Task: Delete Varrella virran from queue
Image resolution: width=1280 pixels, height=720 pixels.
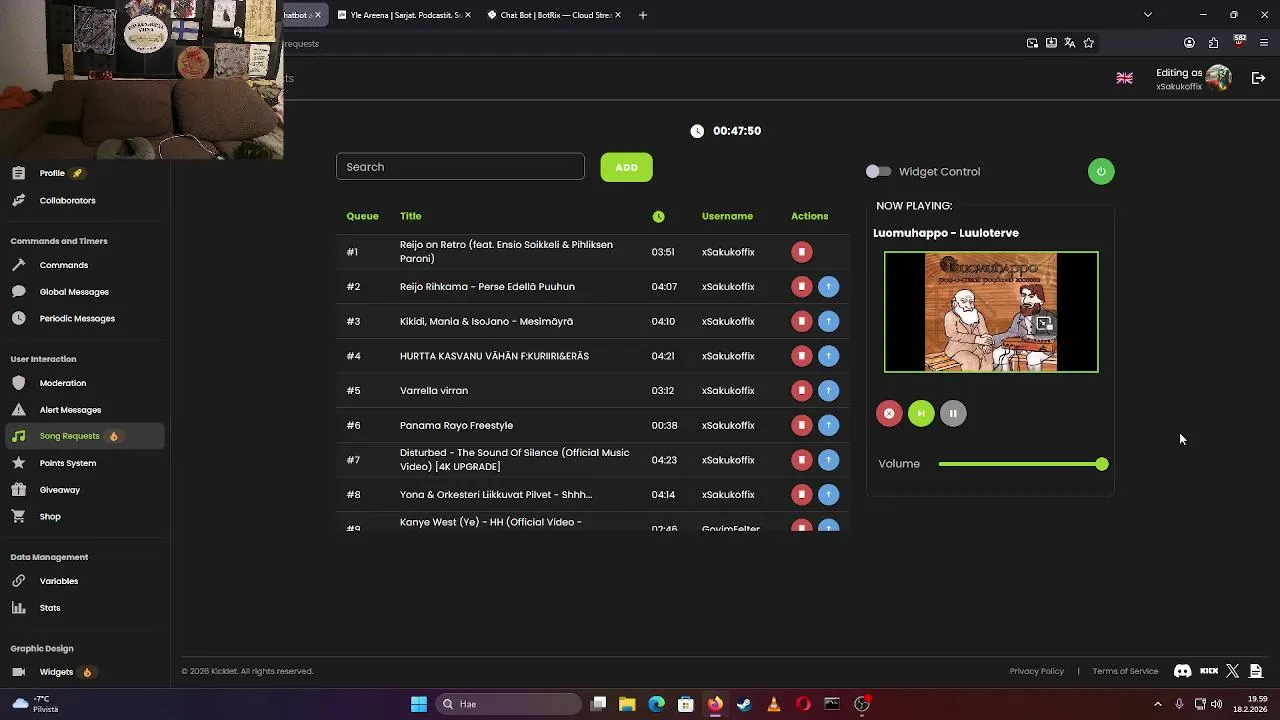Action: click(801, 391)
